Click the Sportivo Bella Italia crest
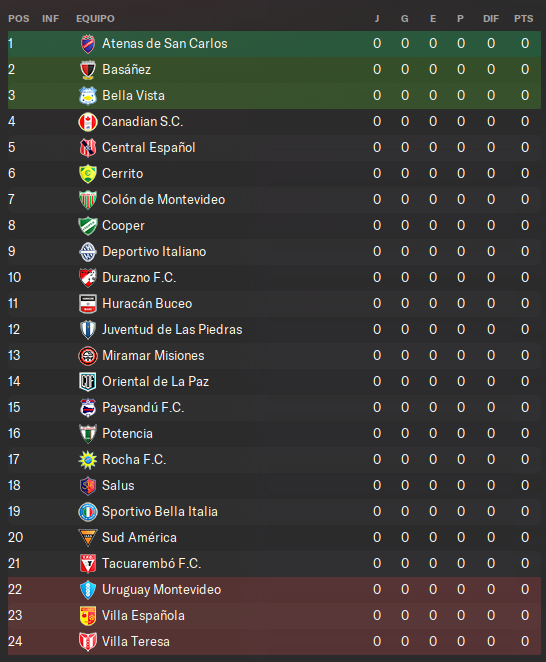The width and height of the screenshot is (546, 662). 88,512
